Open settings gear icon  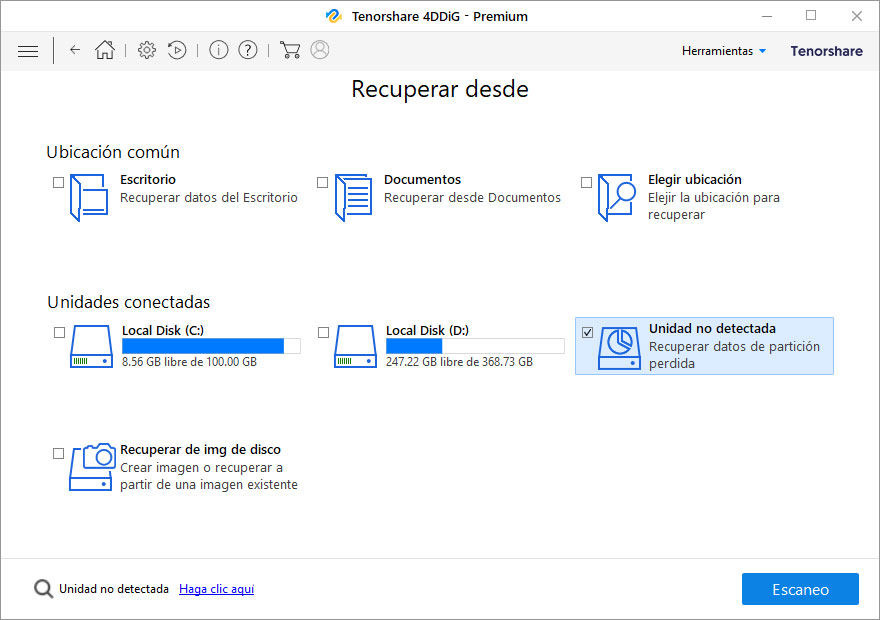[147, 50]
